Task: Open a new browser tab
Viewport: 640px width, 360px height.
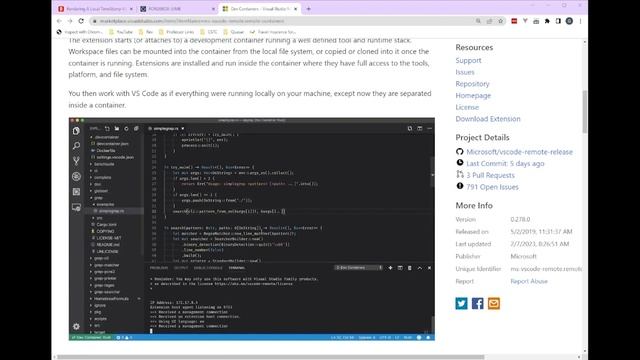Action: click(309, 9)
